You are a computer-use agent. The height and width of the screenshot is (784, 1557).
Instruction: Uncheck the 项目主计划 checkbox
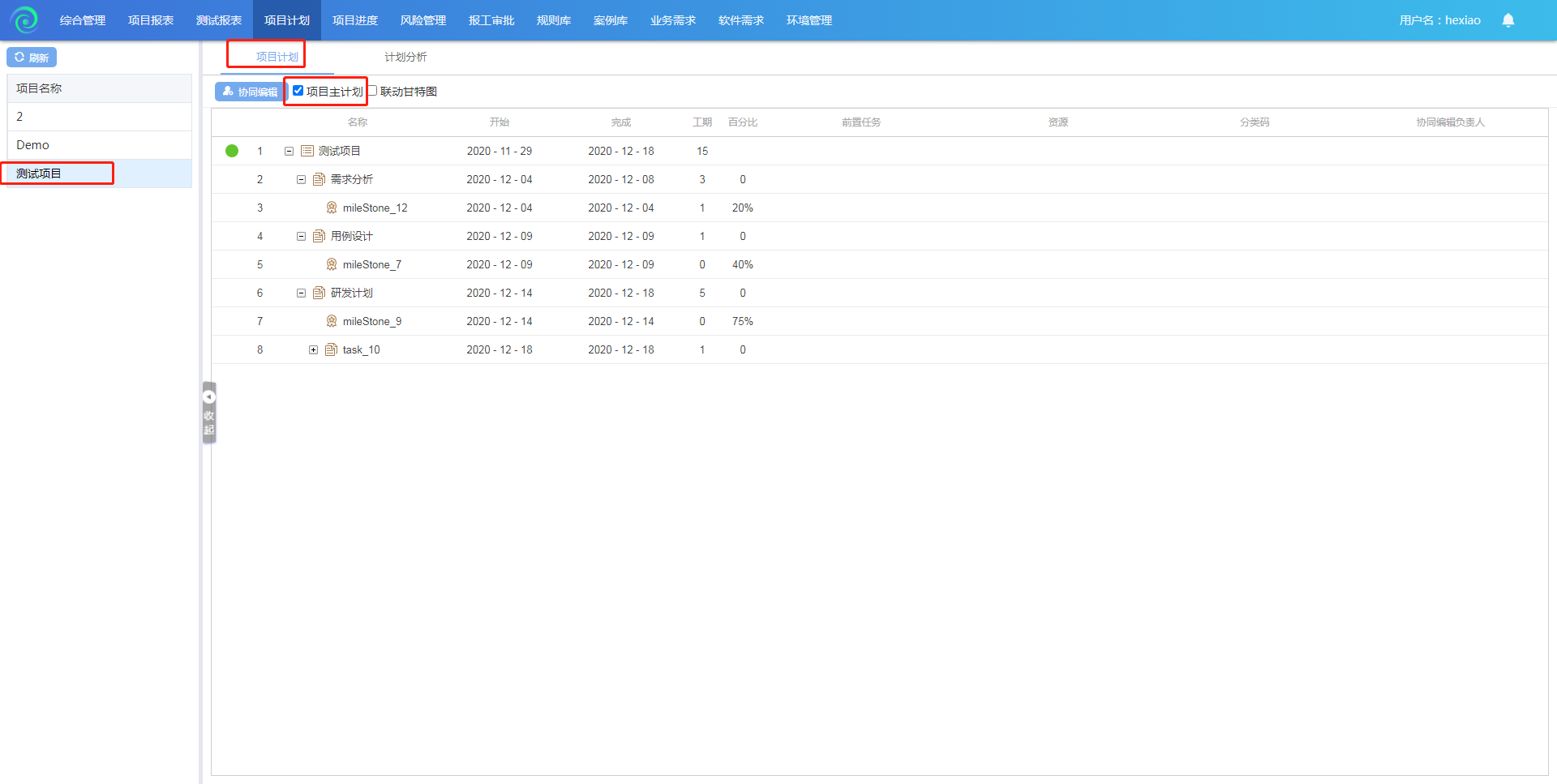click(x=298, y=91)
